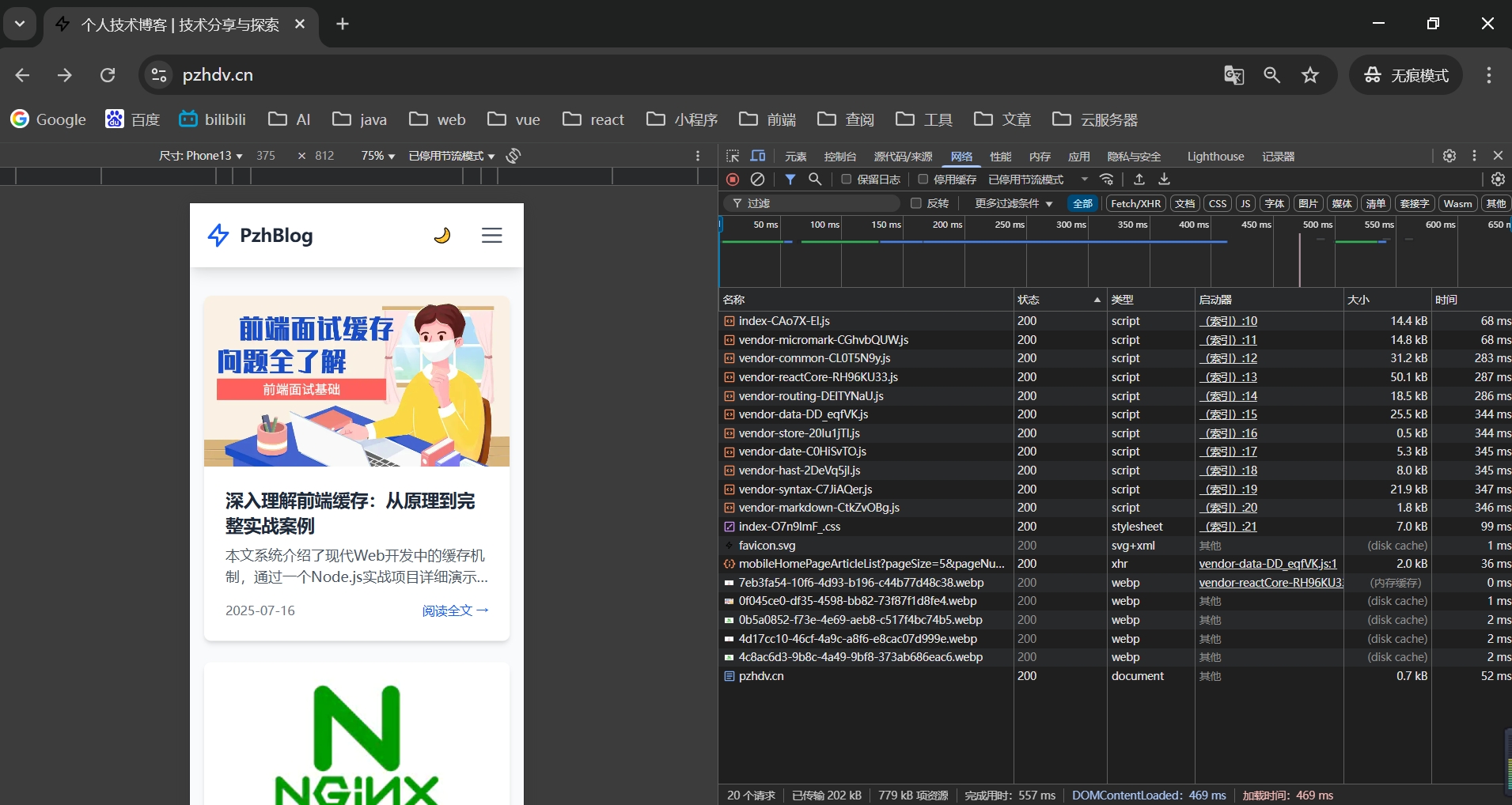This screenshot has height=805, width=1512.
Task: Click the record network log button
Action: (733, 180)
